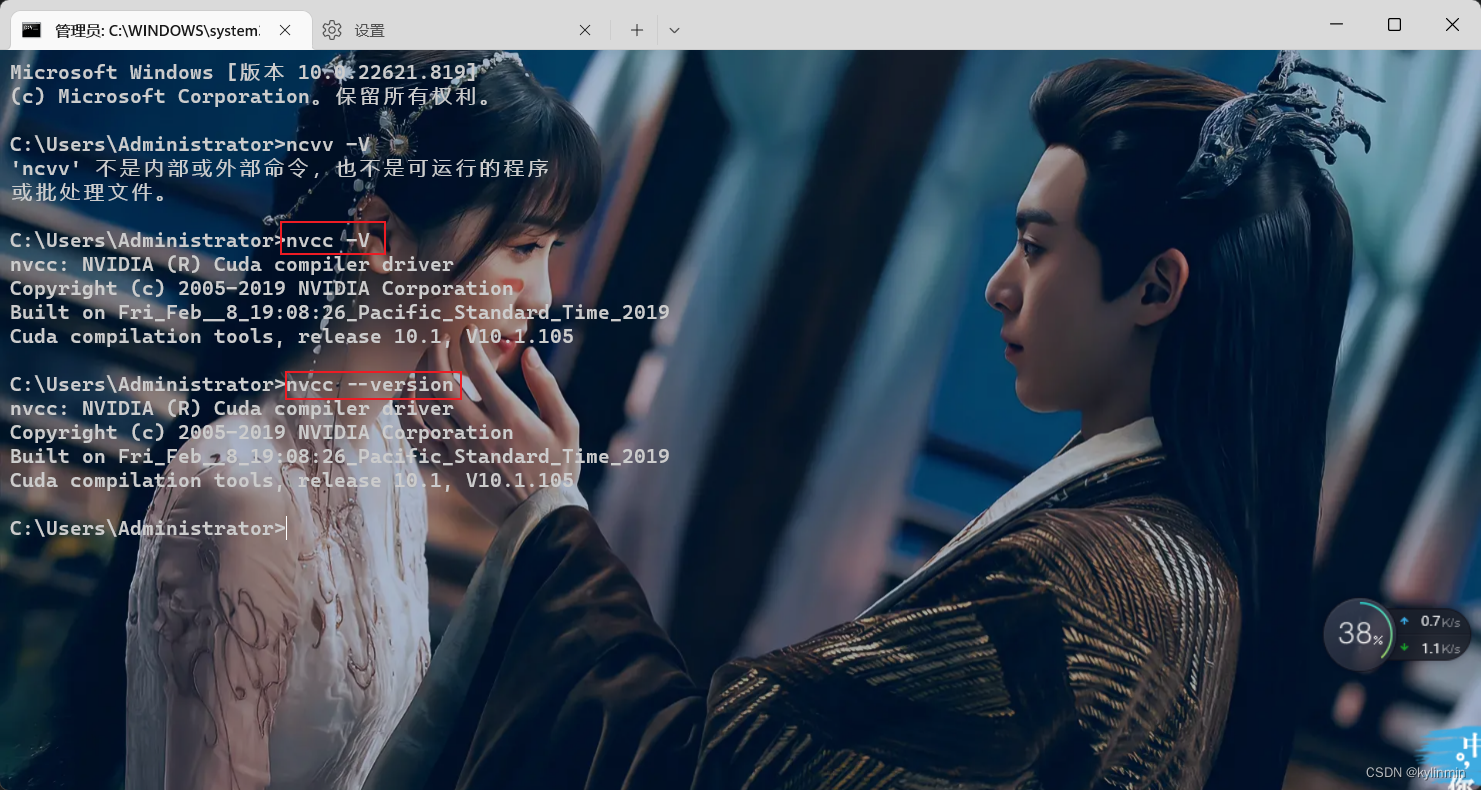Click the second 'Copyright (c) 2005-2019 NVIDIA' line

click(262, 432)
